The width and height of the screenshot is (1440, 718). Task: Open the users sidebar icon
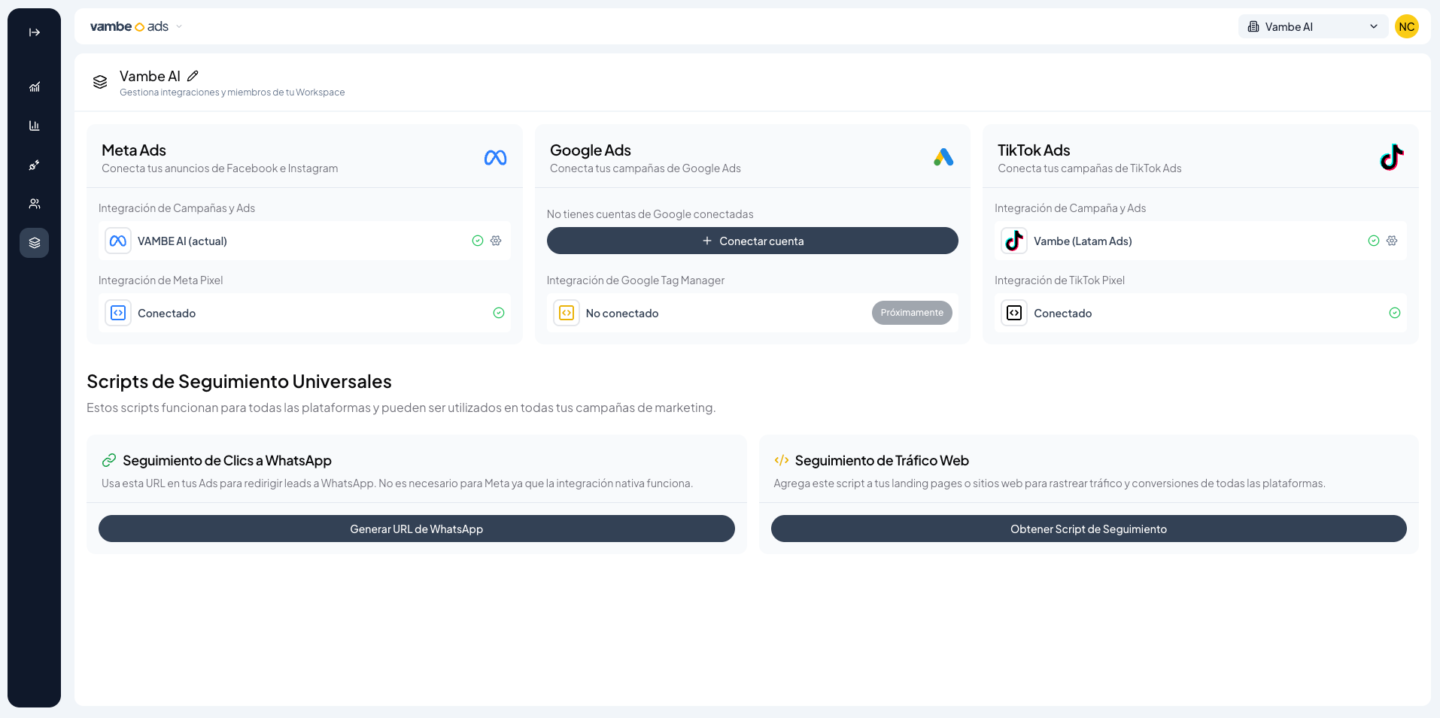tap(34, 204)
